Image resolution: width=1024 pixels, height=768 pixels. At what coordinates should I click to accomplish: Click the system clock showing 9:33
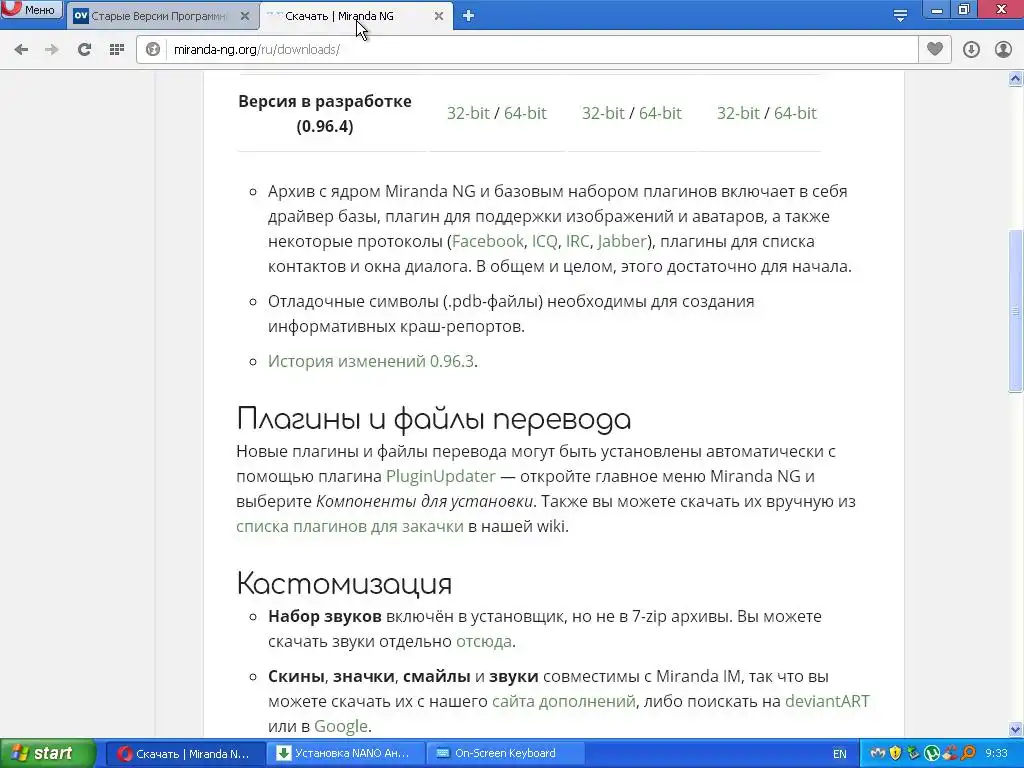click(996, 754)
